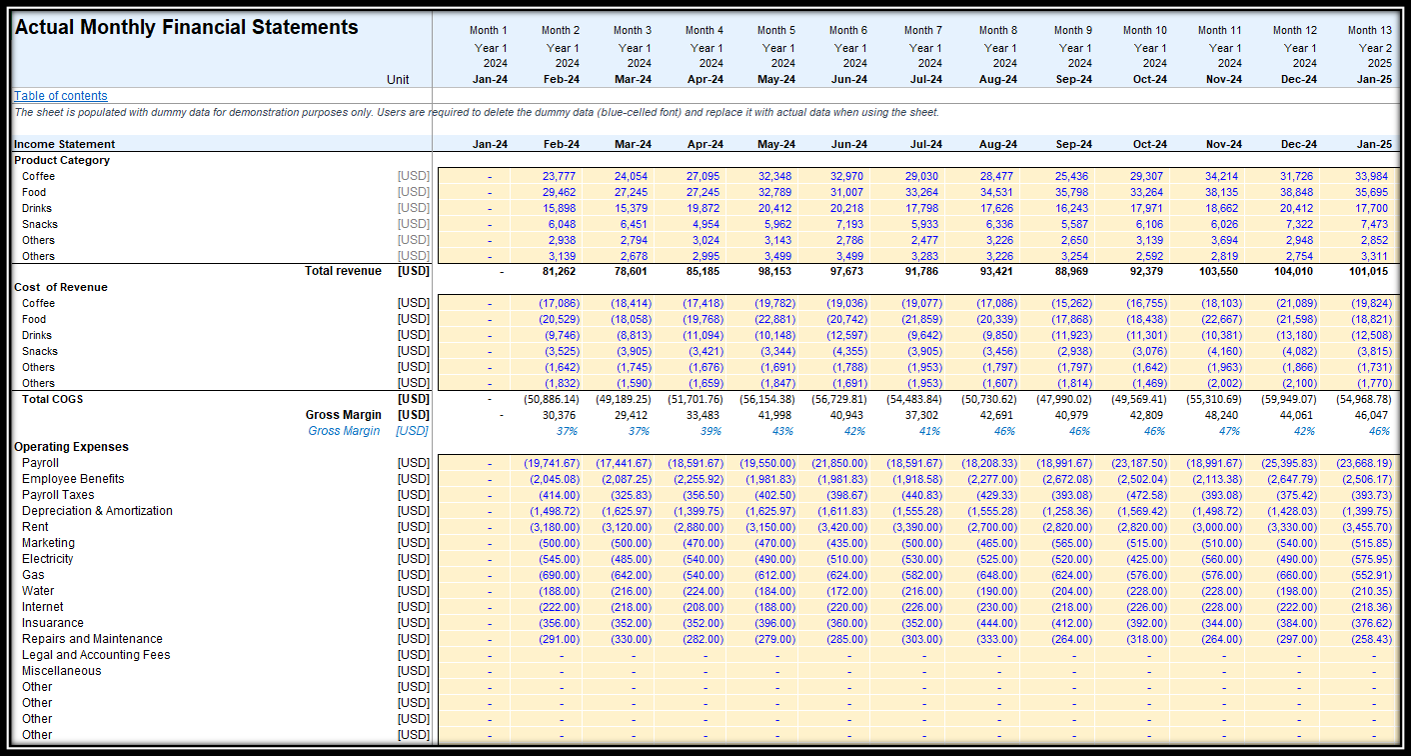Select the Month 13 column header
The height and width of the screenshot is (756, 1411).
pyautogui.click(x=1369, y=30)
